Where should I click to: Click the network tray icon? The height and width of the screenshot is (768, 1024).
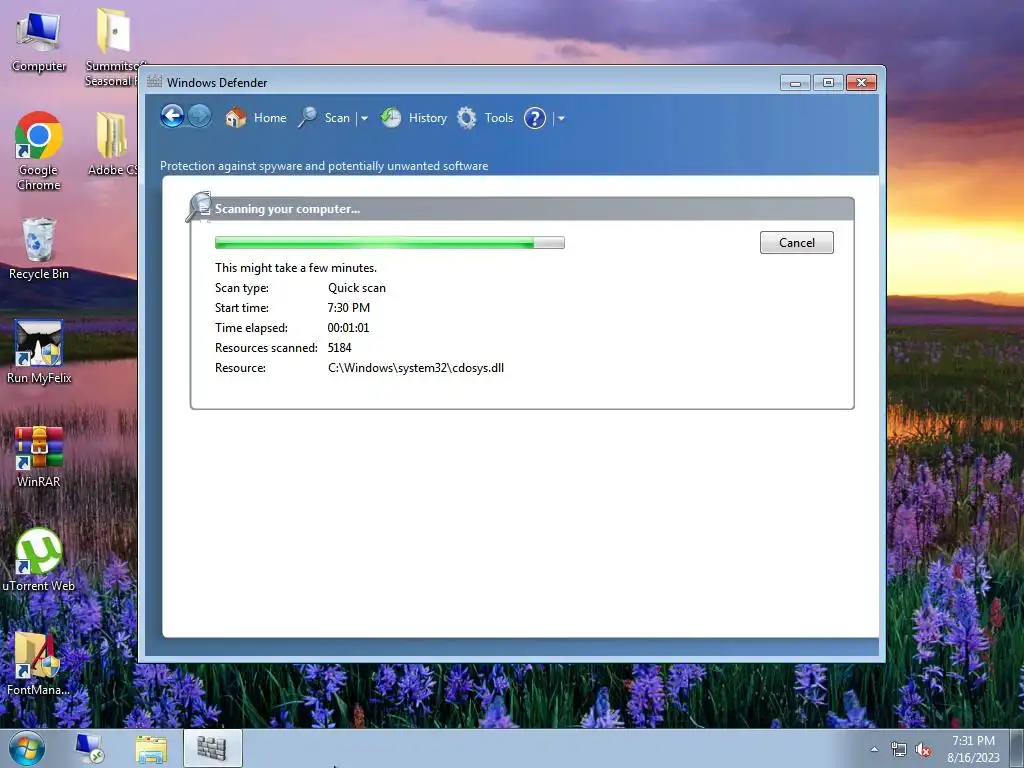[899, 750]
